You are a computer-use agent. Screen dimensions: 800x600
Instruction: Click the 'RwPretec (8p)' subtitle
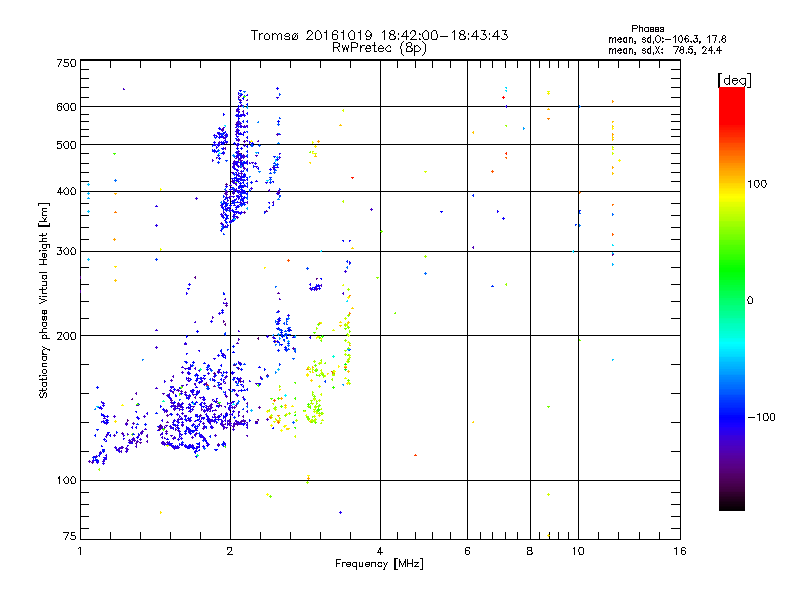379,48
